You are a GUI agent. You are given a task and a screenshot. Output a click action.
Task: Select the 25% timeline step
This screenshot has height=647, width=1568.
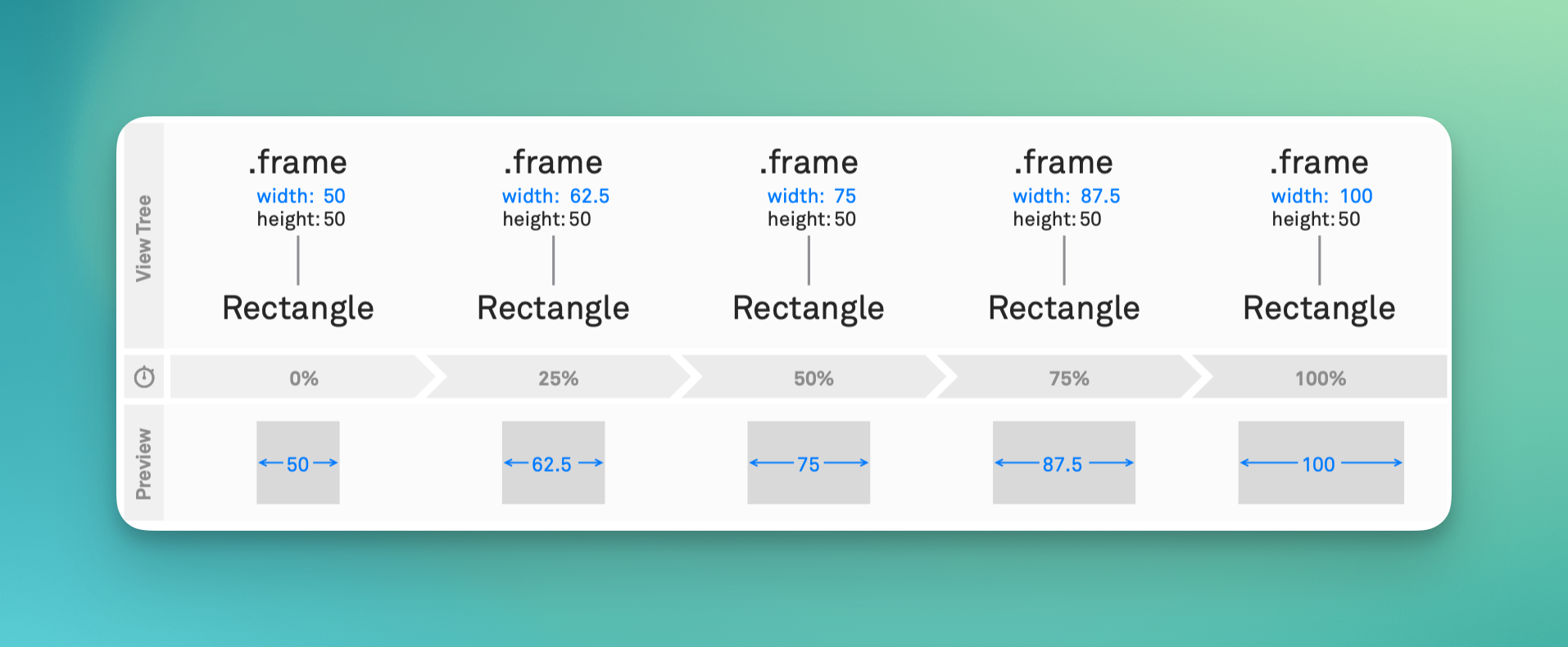[559, 378]
